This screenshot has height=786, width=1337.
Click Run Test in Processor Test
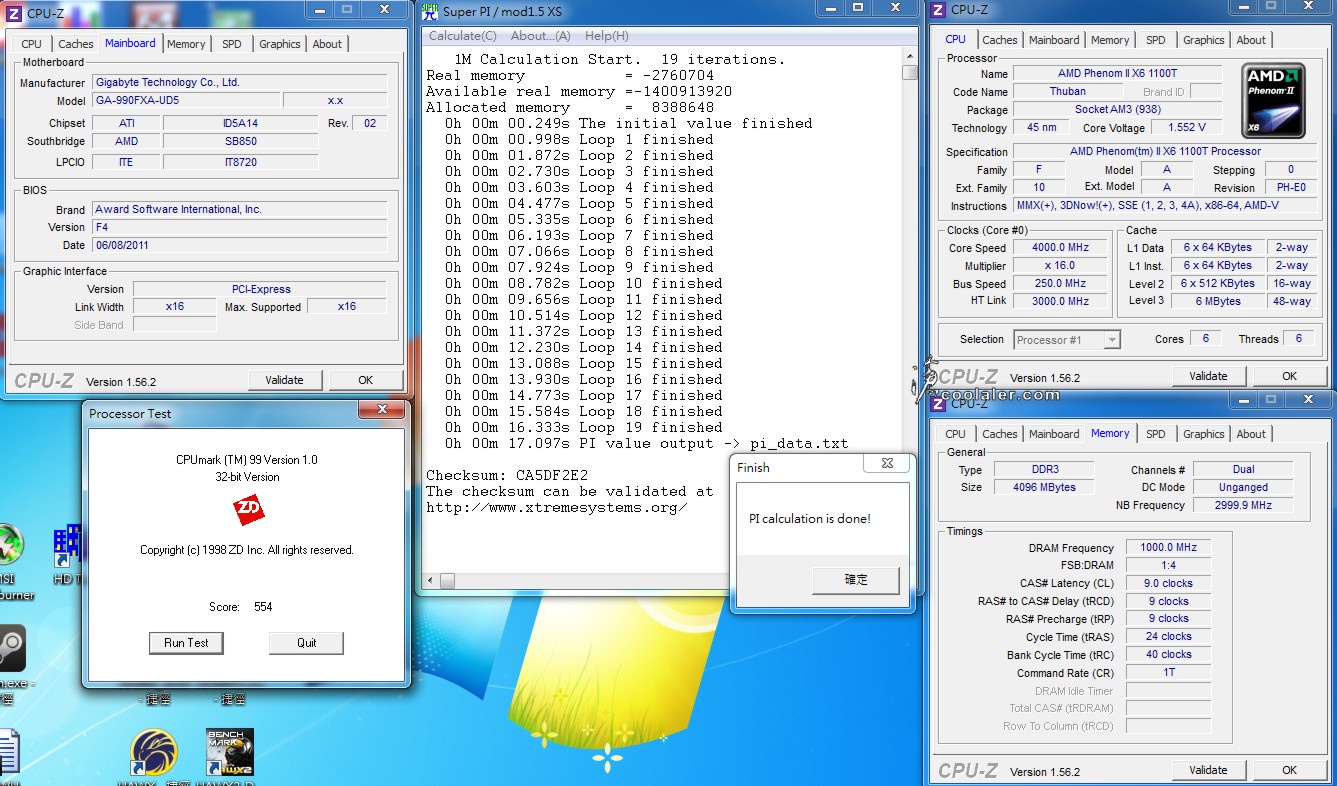click(x=186, y=643)
